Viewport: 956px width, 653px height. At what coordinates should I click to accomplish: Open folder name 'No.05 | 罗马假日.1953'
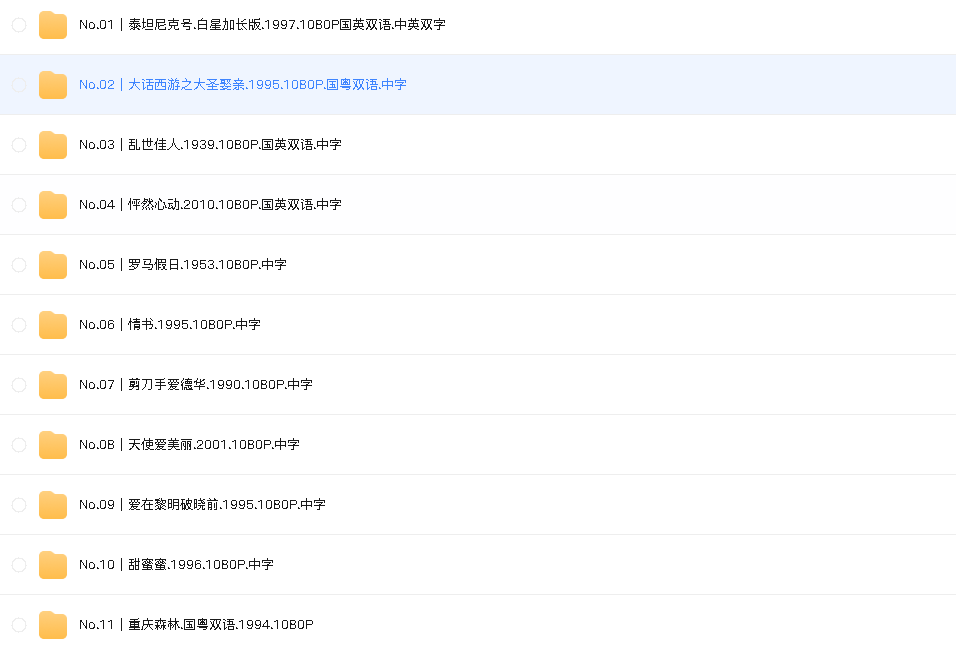click(183, 265)
